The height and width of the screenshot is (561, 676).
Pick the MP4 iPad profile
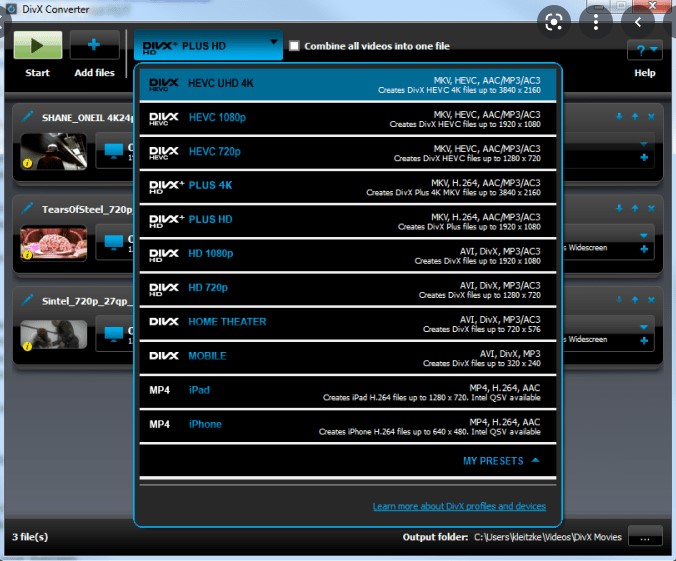tap(348, 392)
